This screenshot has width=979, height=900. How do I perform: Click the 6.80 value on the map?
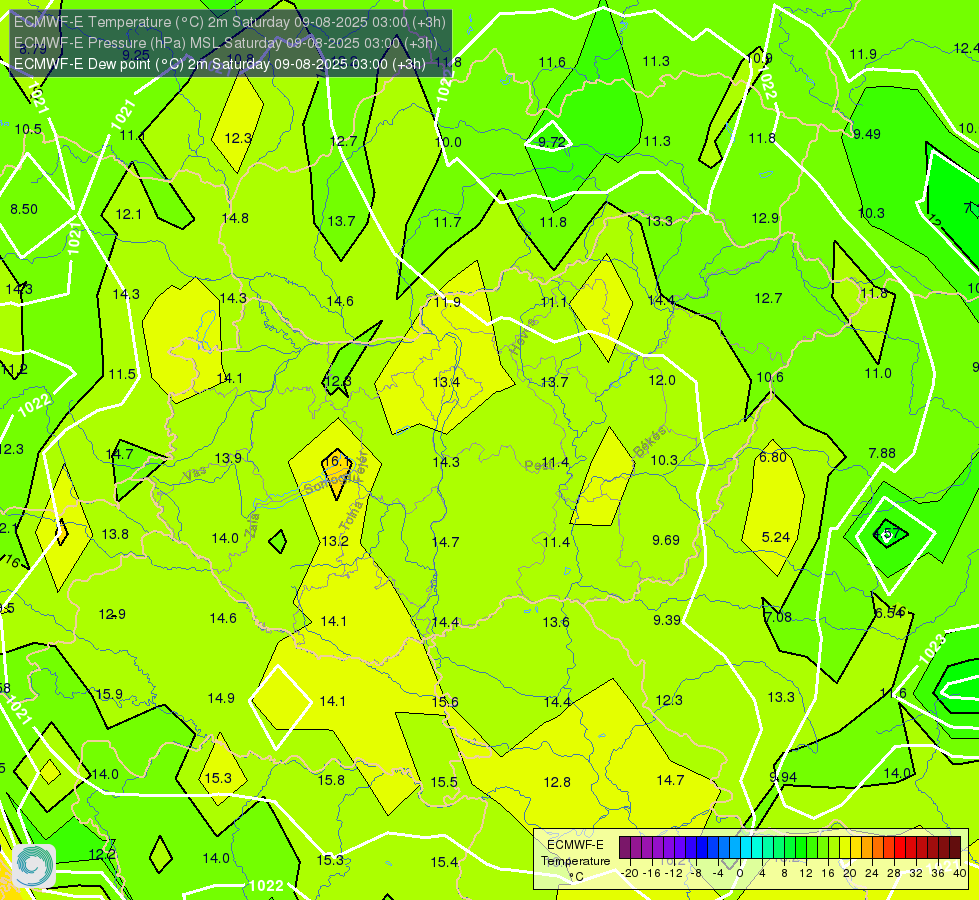click(773, 457)
